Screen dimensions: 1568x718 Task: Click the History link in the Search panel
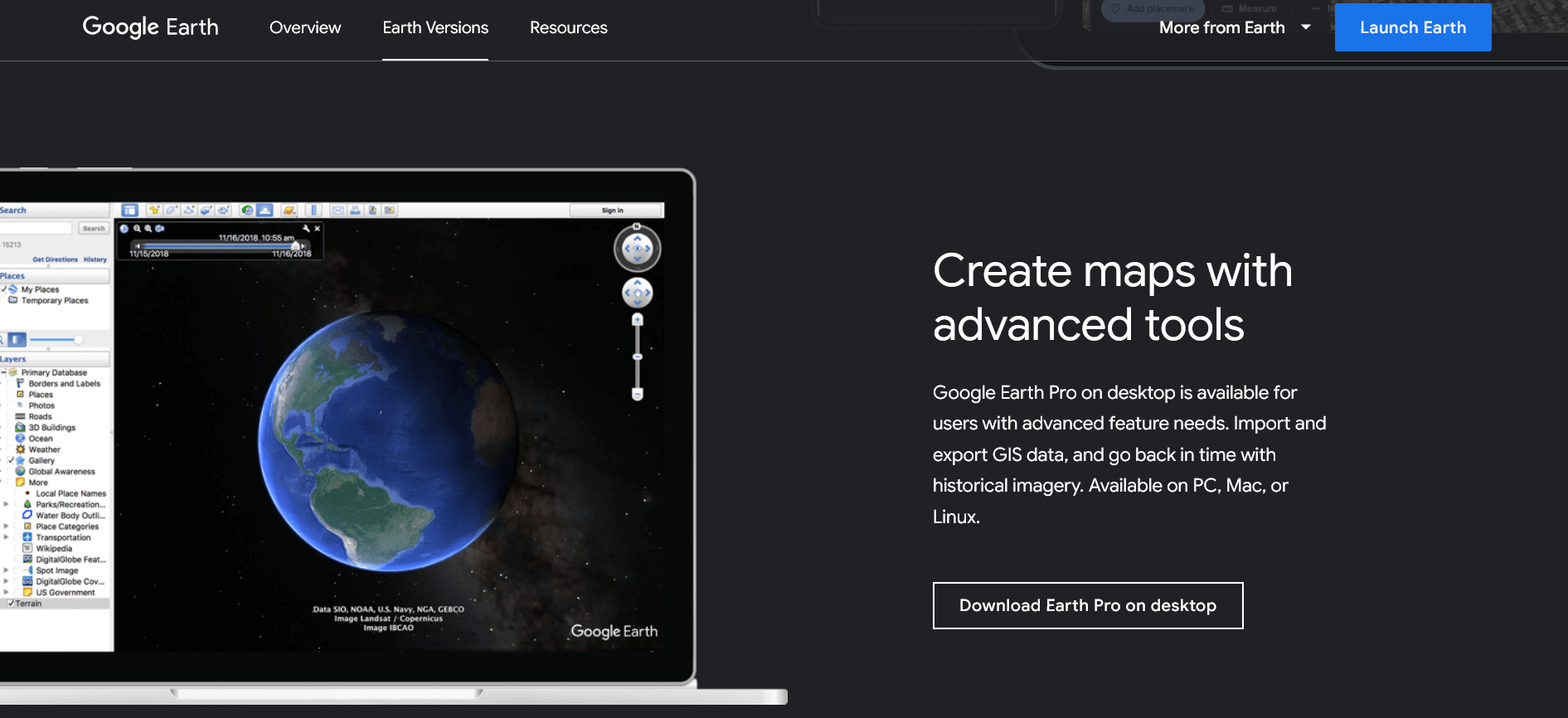pyautogui.click(x=95, y=260)
